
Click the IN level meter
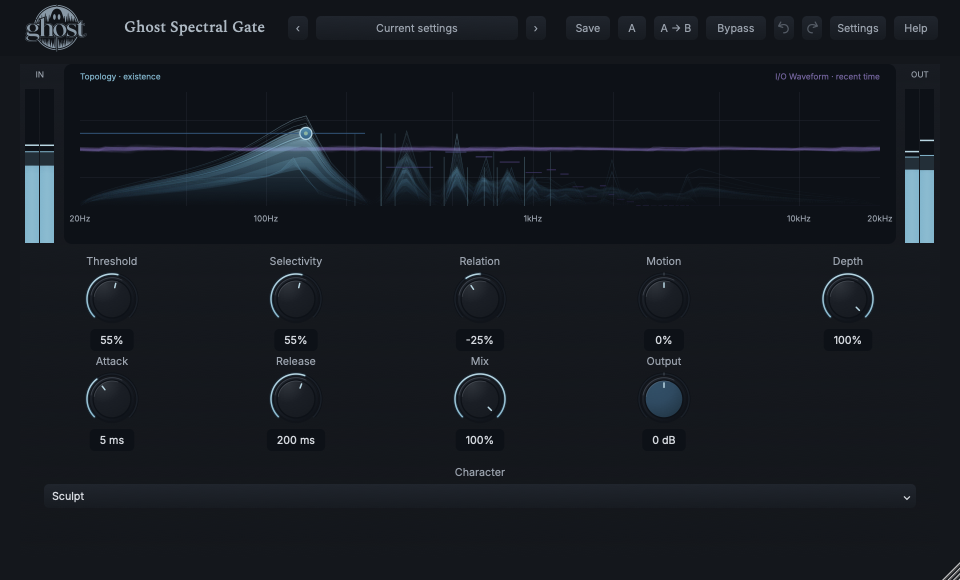coord(39,166)
